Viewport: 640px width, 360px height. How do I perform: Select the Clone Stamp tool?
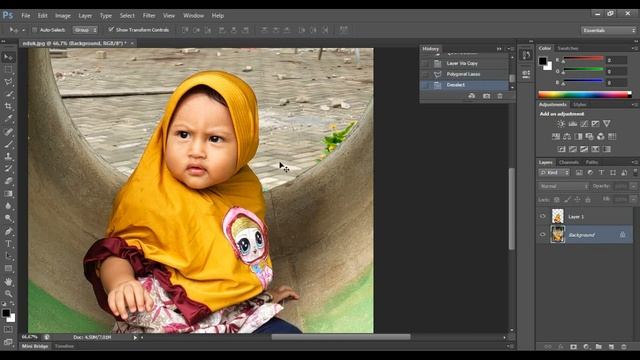(x=8, y=156)
